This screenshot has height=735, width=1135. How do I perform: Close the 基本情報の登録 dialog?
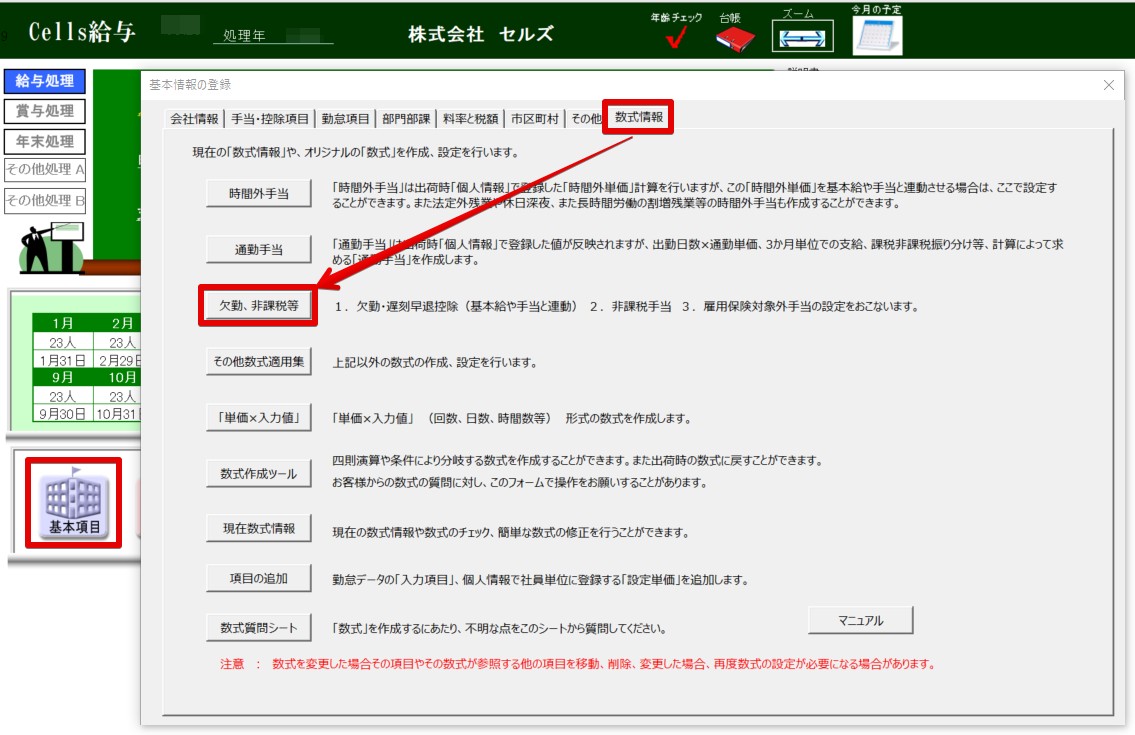pyautogui.click(x=1108, y=85)
